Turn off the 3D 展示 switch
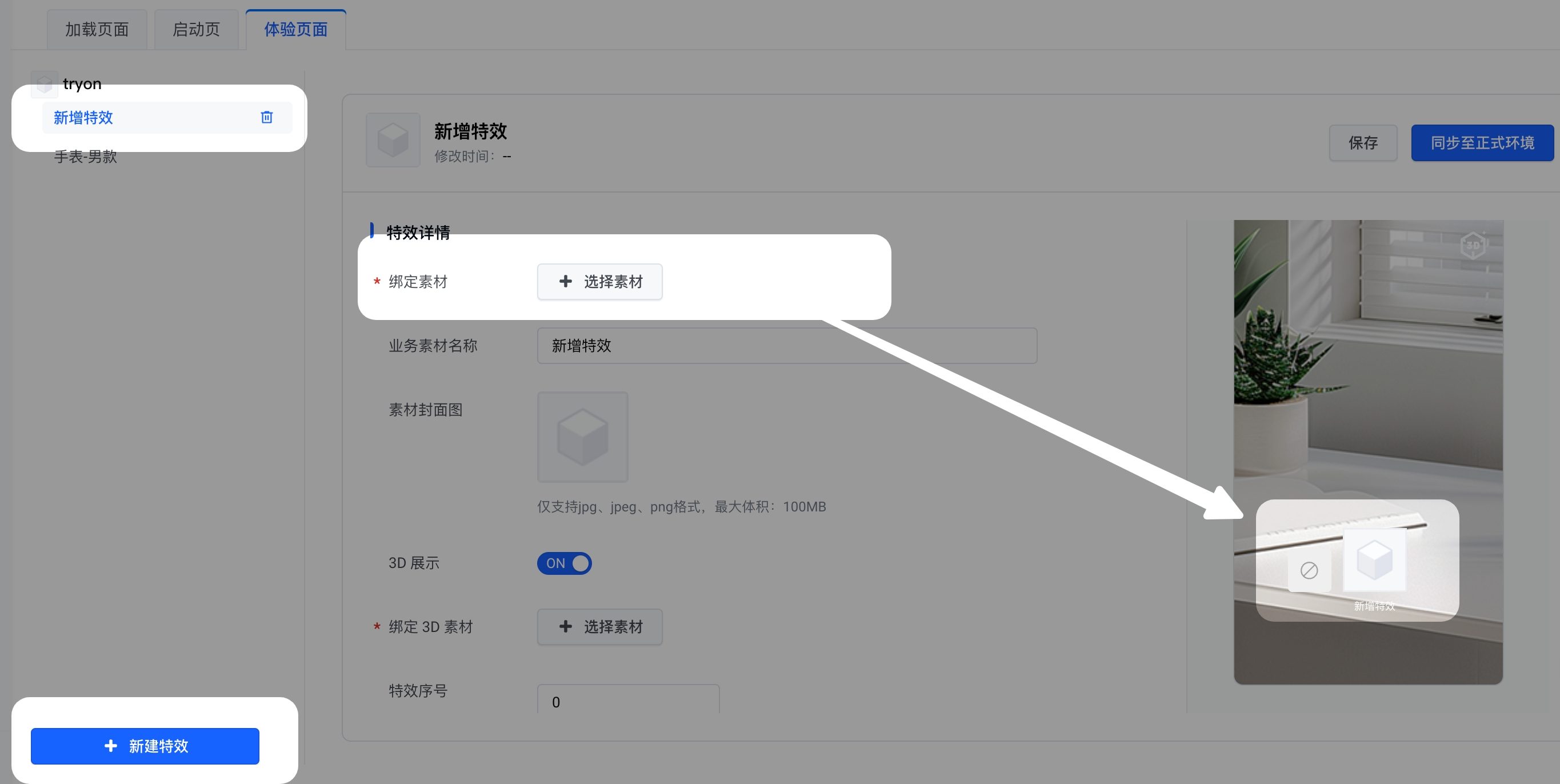The image size is (1560, 784). [x=564, y=563]
